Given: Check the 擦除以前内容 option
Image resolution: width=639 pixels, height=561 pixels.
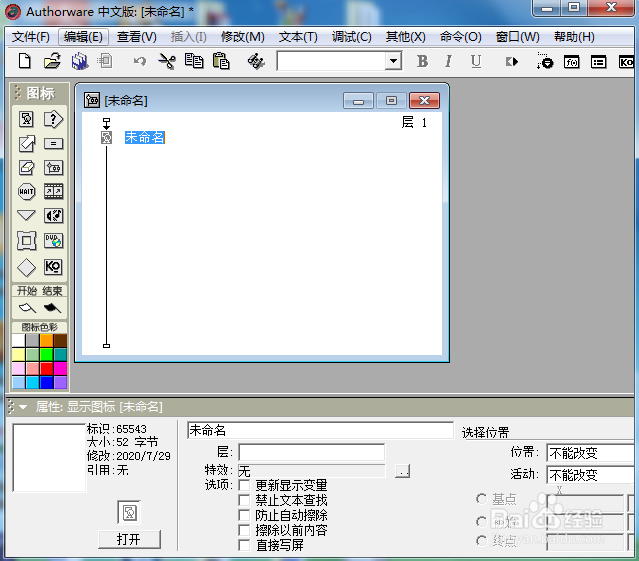Looking at the screenshot, I should pyautogui.click(x=244, y=530).
